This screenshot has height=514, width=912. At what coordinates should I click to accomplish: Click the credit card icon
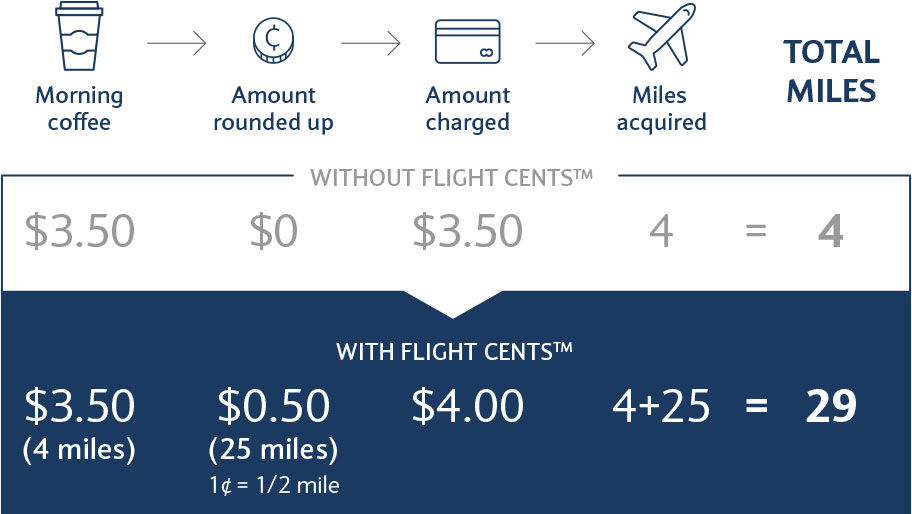(468, 42)
